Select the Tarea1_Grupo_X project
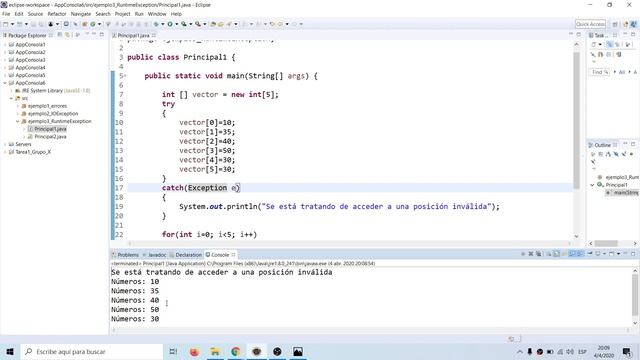The image size is (640, 360). [33, 152]
